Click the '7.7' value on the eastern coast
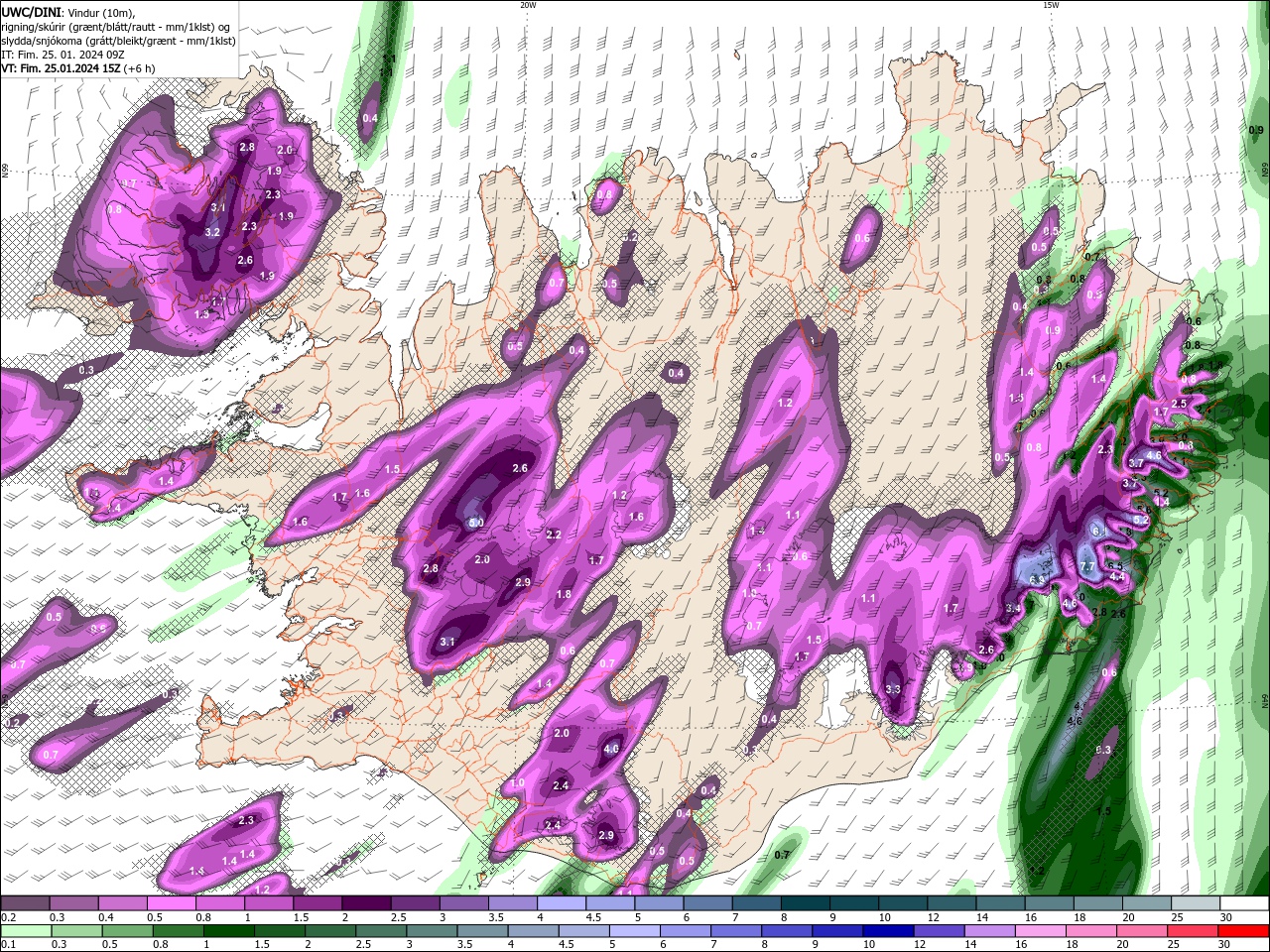The height and width of the screenshot is (952, 1270). 1086,567
